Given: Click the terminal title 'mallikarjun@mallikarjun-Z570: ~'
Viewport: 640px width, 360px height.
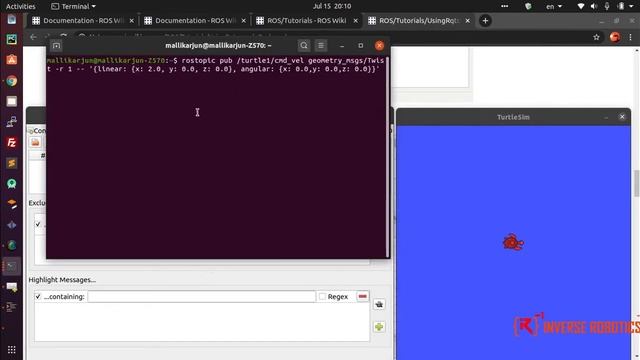Looking at the screenshot, I should [218, 46].
